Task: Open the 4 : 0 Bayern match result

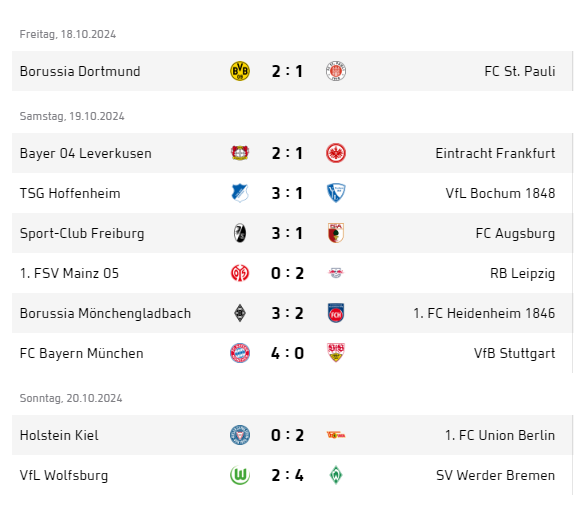Action: (287, 353)
